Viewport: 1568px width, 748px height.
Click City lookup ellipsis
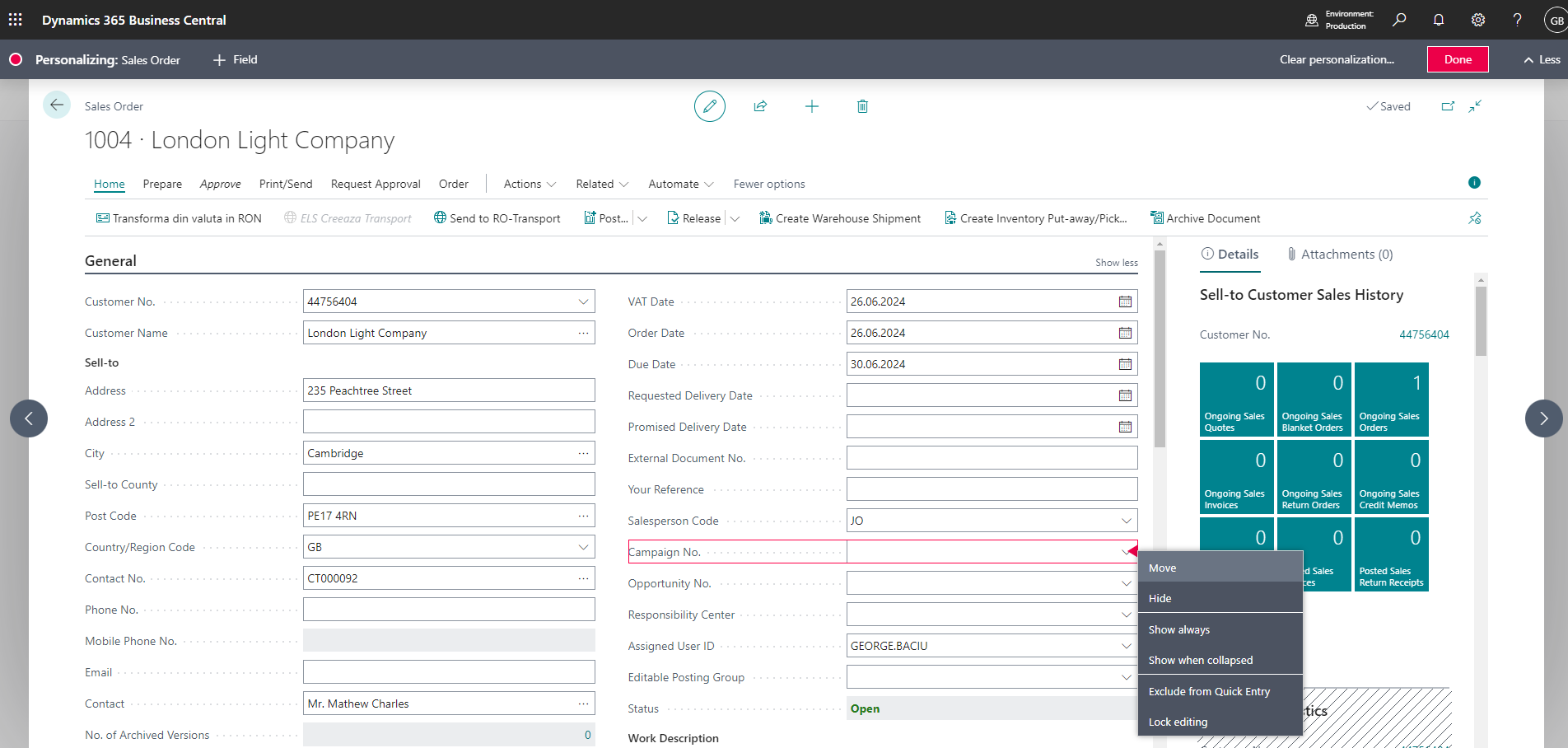click(x=583, y=453)
